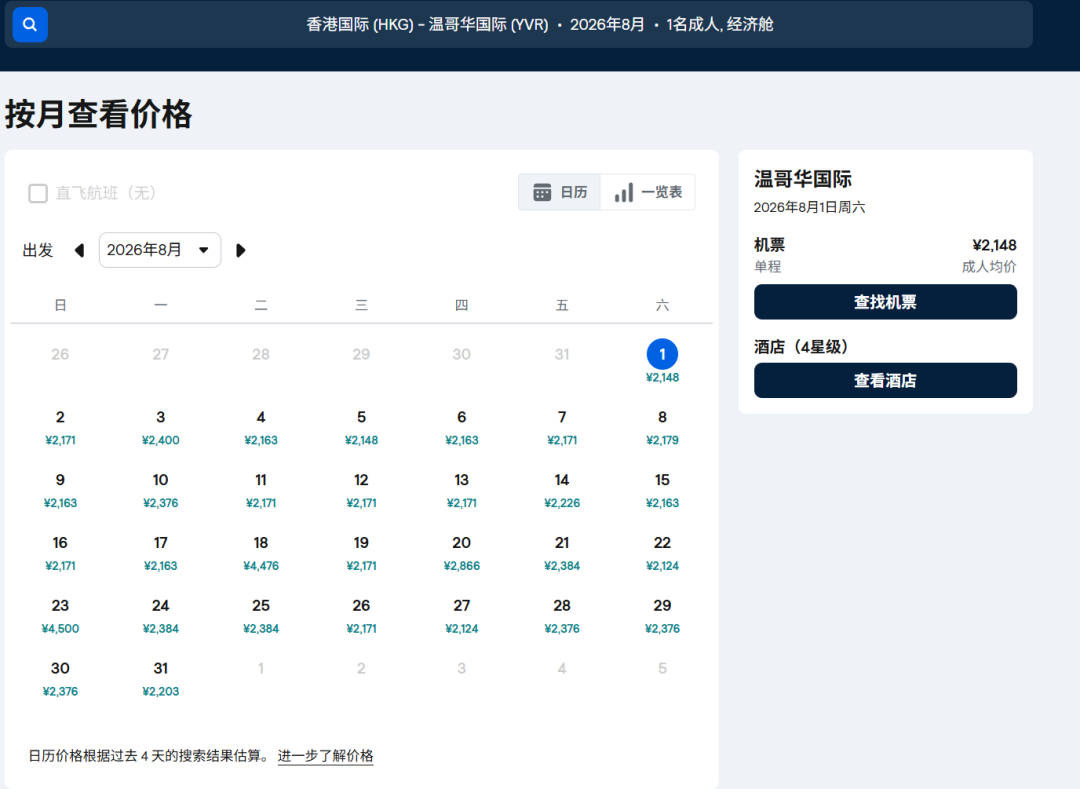
Task: Pick August 3 priced ¥2,400
Action: point(160,427)
